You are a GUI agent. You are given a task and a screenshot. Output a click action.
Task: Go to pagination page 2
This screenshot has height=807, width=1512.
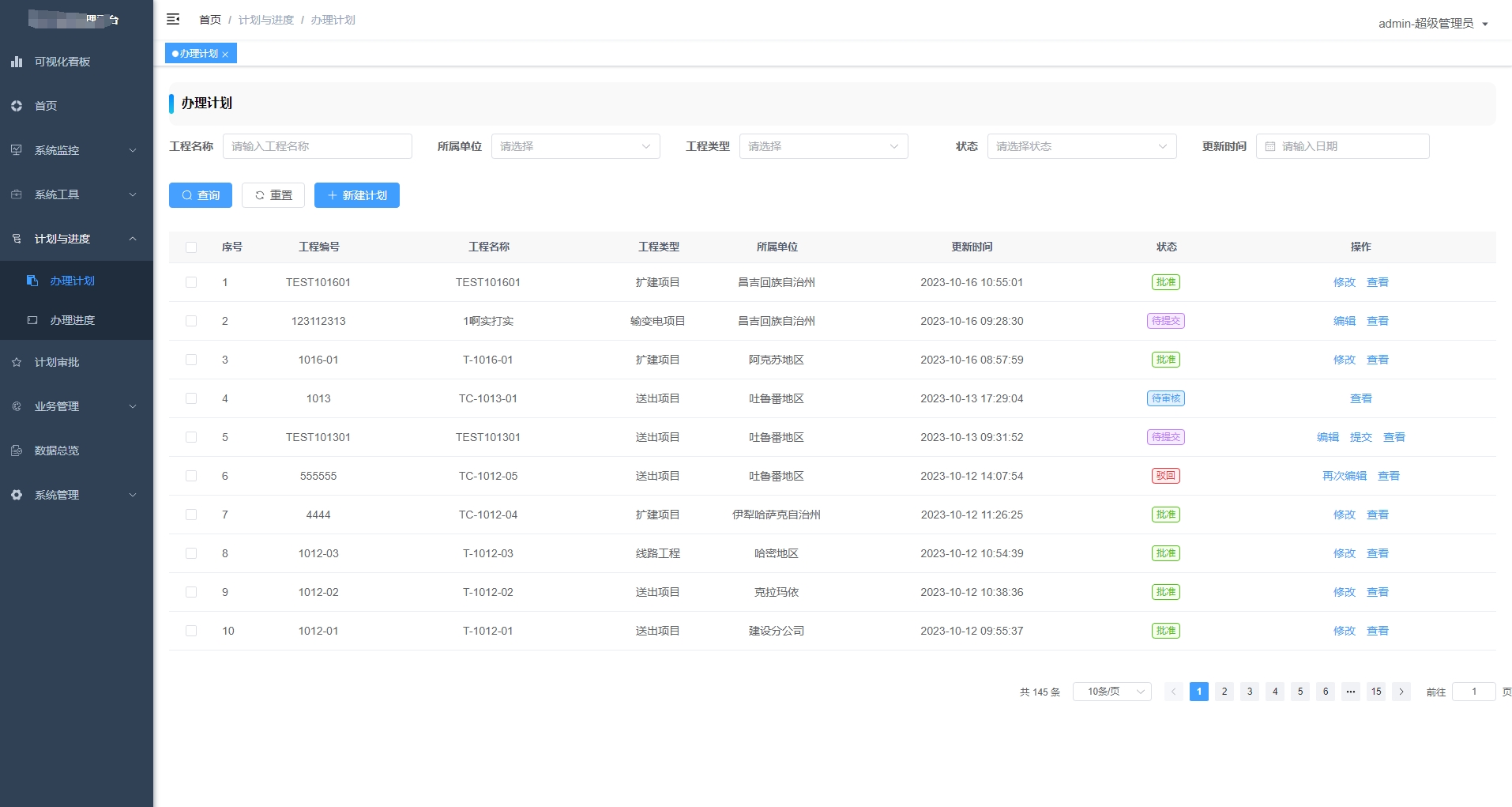[x=1224, y=692]
